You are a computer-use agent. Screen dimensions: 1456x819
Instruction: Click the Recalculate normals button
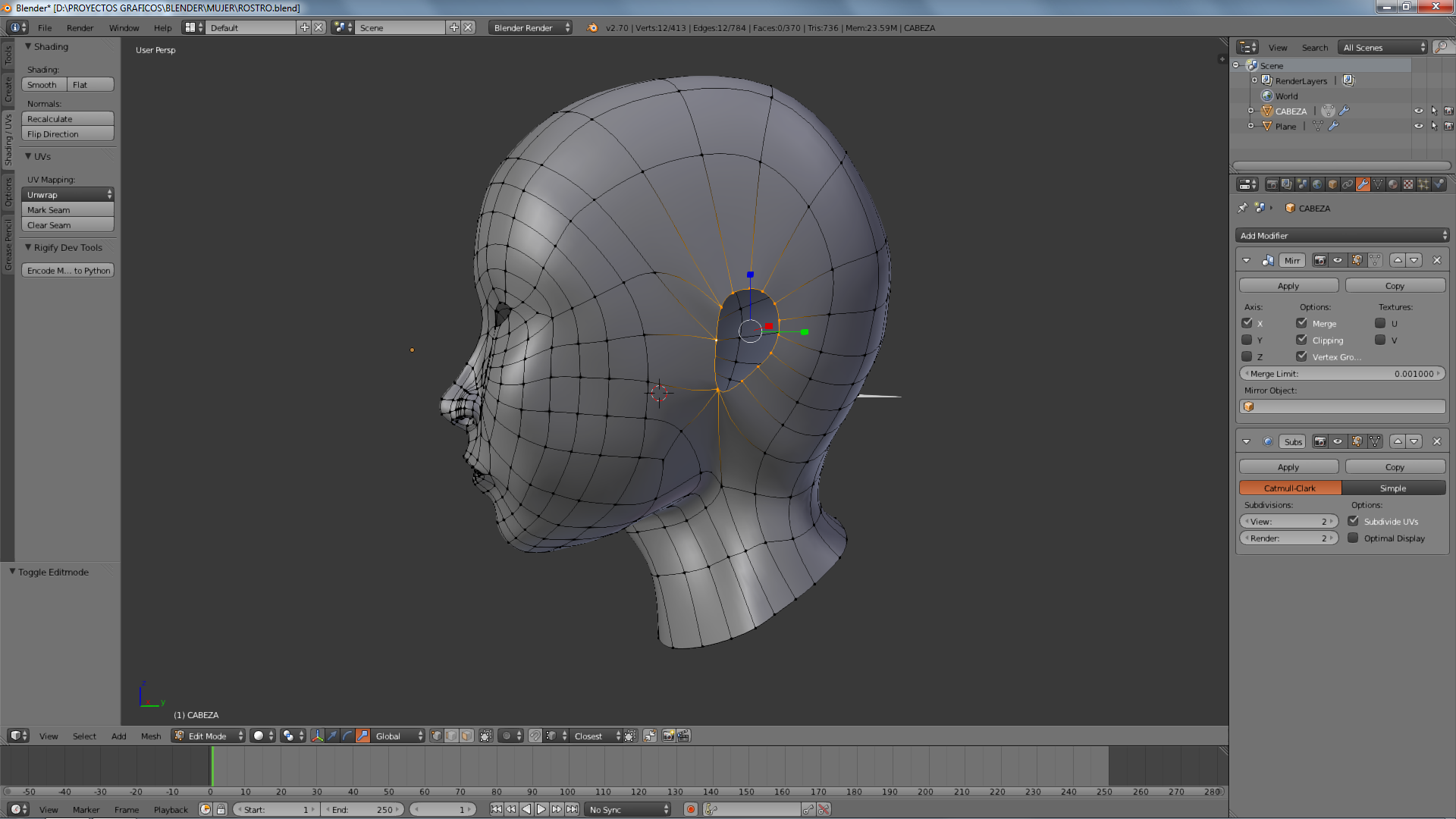pos(67,119)
